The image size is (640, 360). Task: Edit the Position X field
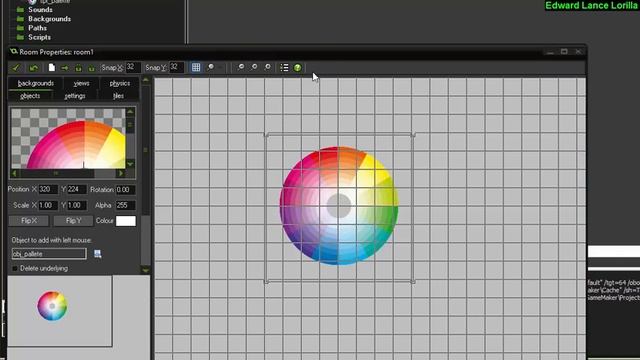click(48, 189)
